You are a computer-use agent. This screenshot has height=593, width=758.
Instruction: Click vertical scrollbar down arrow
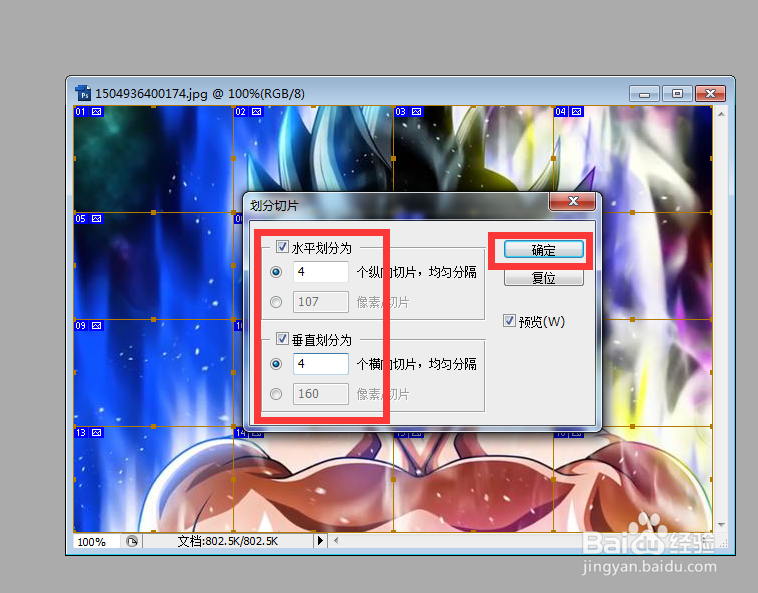[721, 525]
